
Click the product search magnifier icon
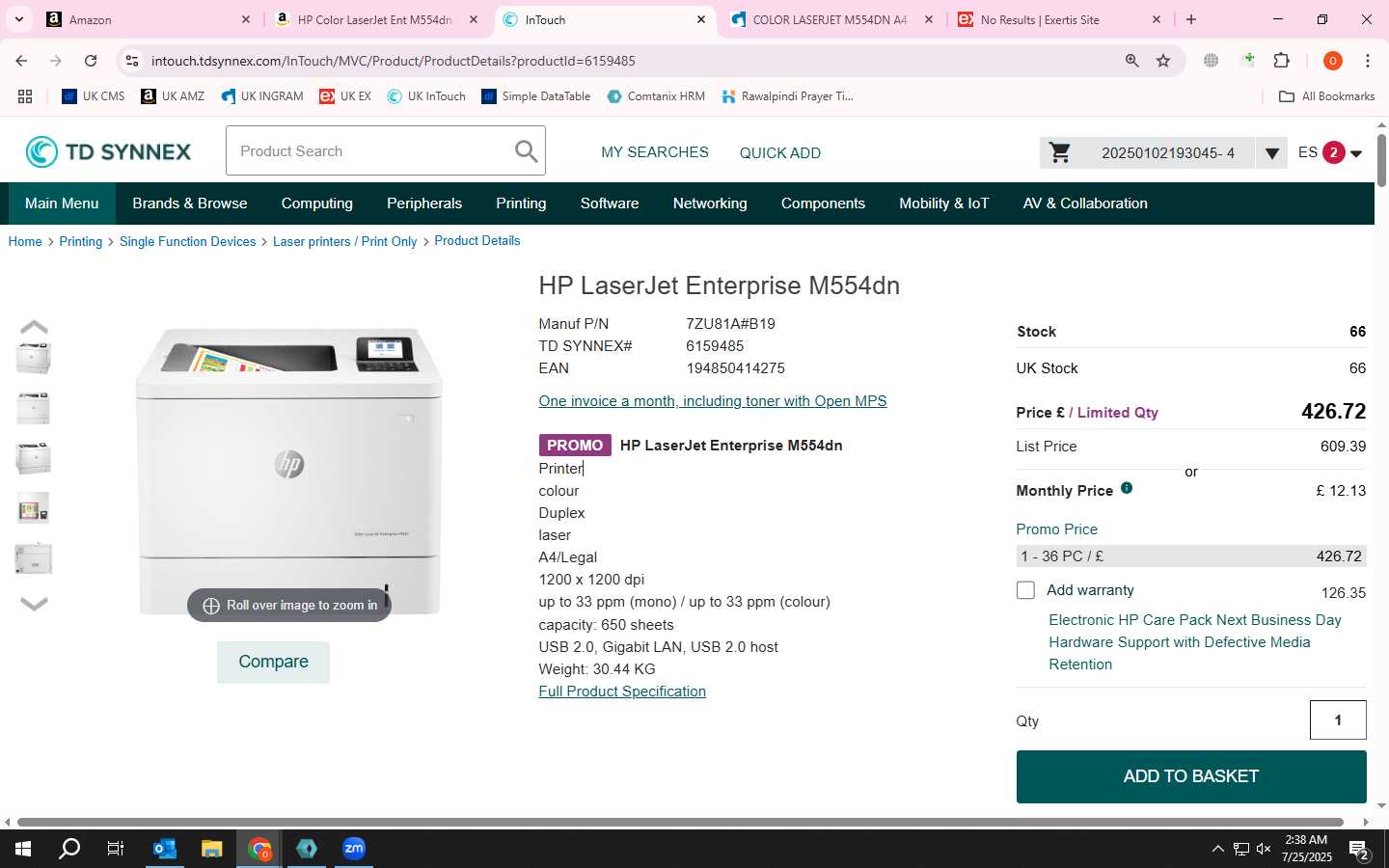click(x=526, y=151)
